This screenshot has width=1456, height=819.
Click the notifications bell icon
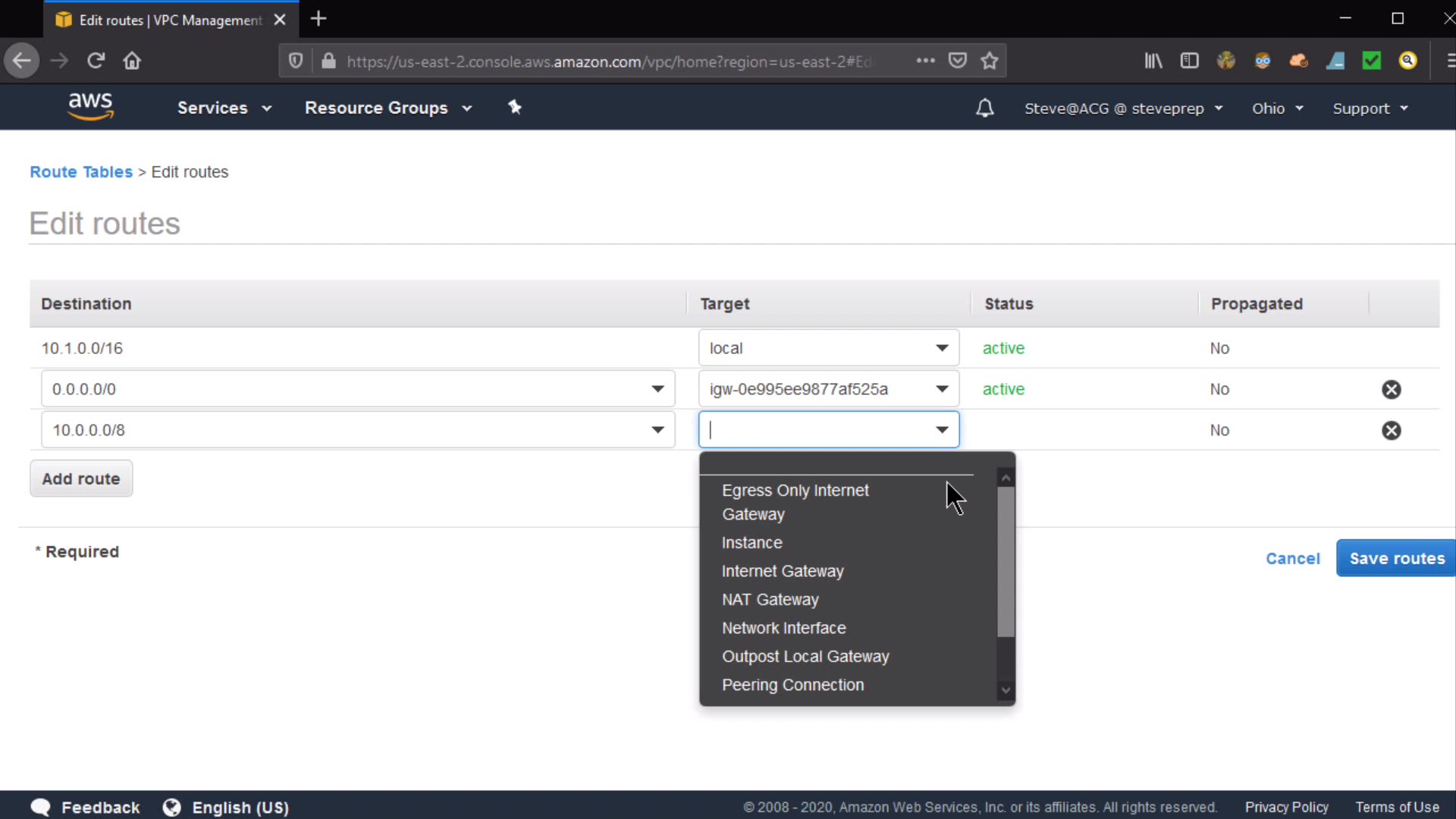tap(984, 108)
